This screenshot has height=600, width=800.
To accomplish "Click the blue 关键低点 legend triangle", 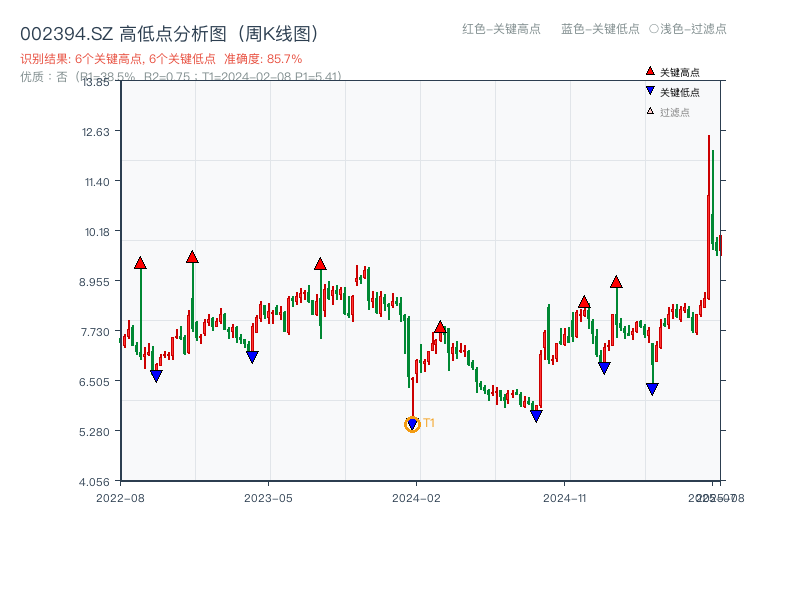I will click(x=650, y=91).
